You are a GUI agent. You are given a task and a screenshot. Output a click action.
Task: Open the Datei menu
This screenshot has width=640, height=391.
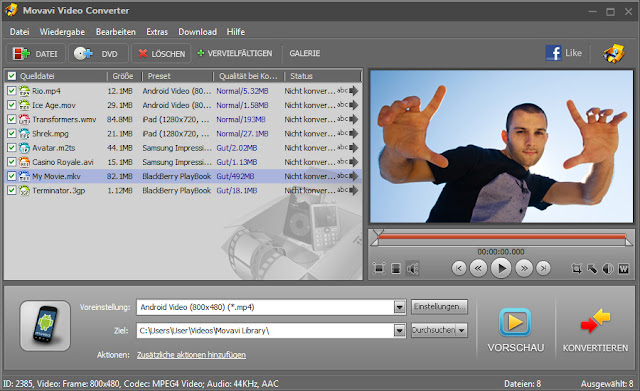[x=19, y=32]
